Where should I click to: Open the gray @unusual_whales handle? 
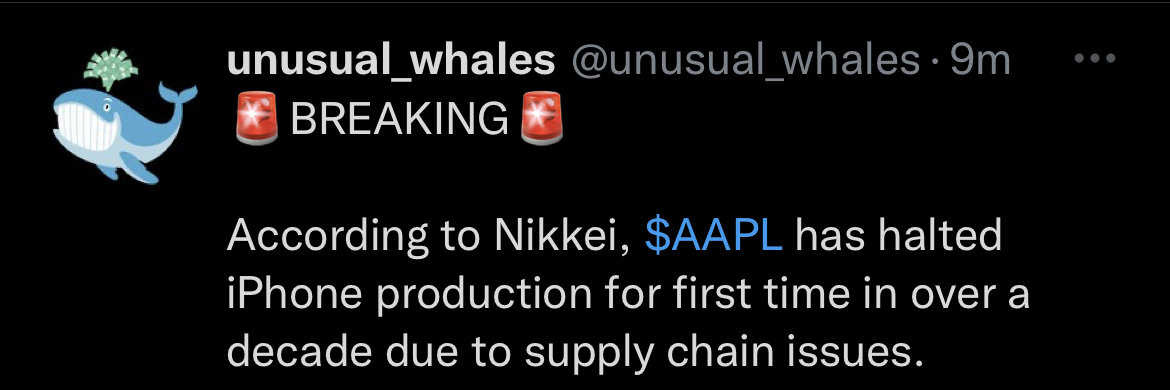pyautogui.click(x=745, y=60)
